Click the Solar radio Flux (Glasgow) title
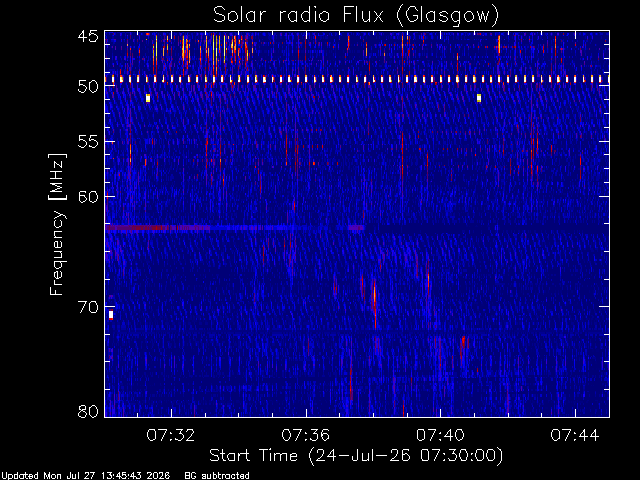This screenshot has width=640, height=480. (x=356, y=15)
